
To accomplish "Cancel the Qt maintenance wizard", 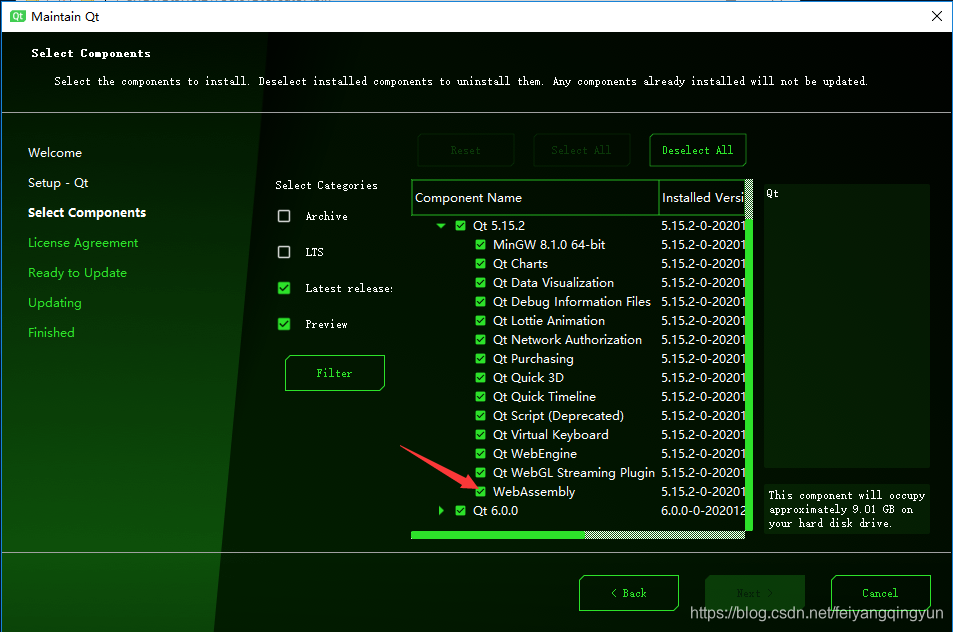I will 880,593.
